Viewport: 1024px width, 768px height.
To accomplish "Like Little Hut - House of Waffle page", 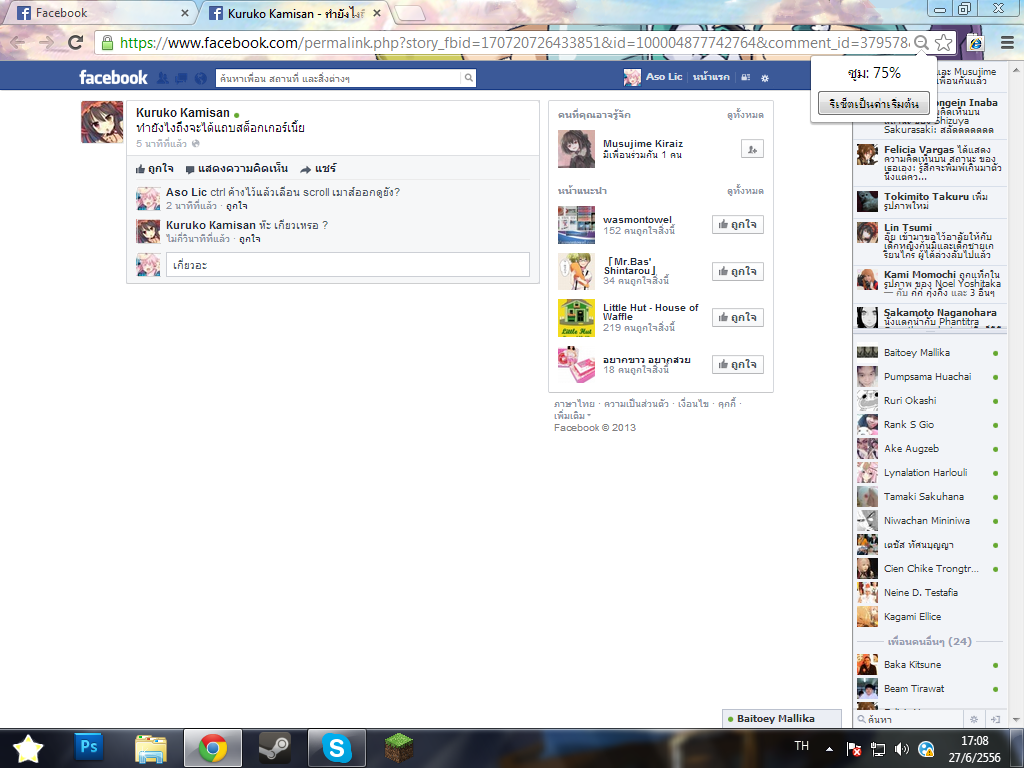I will 738,317.
